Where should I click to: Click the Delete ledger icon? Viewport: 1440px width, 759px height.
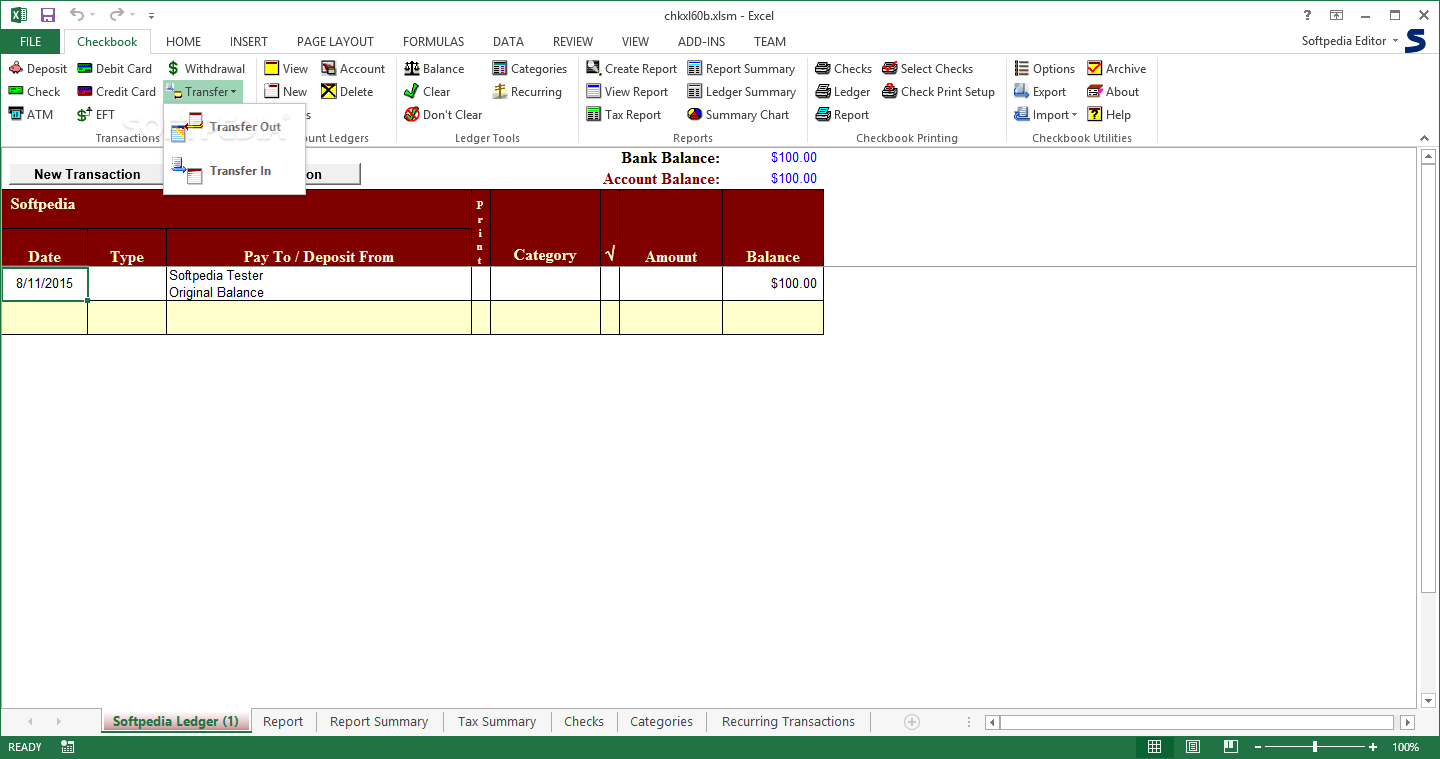329,92
